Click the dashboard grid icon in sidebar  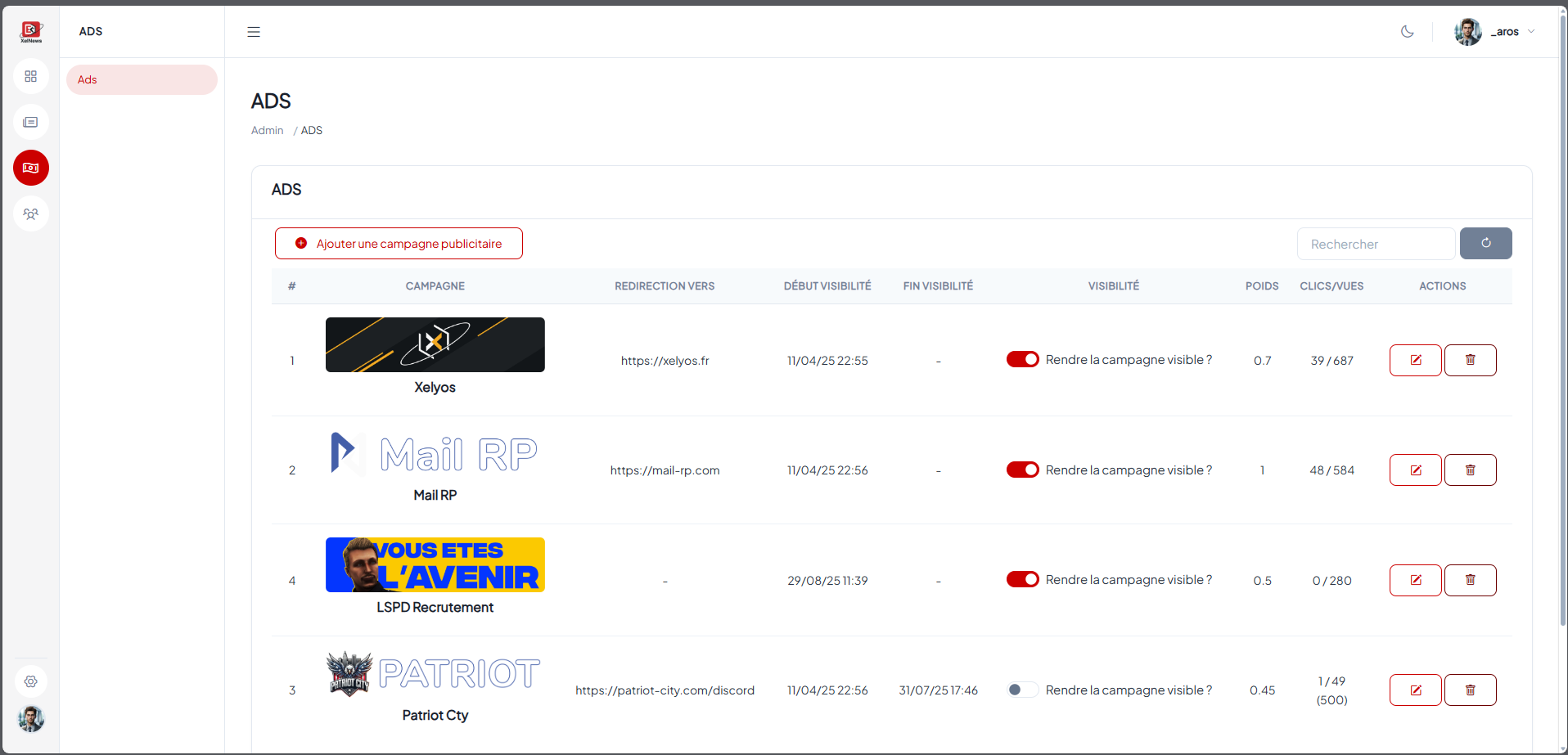point(31,76)
